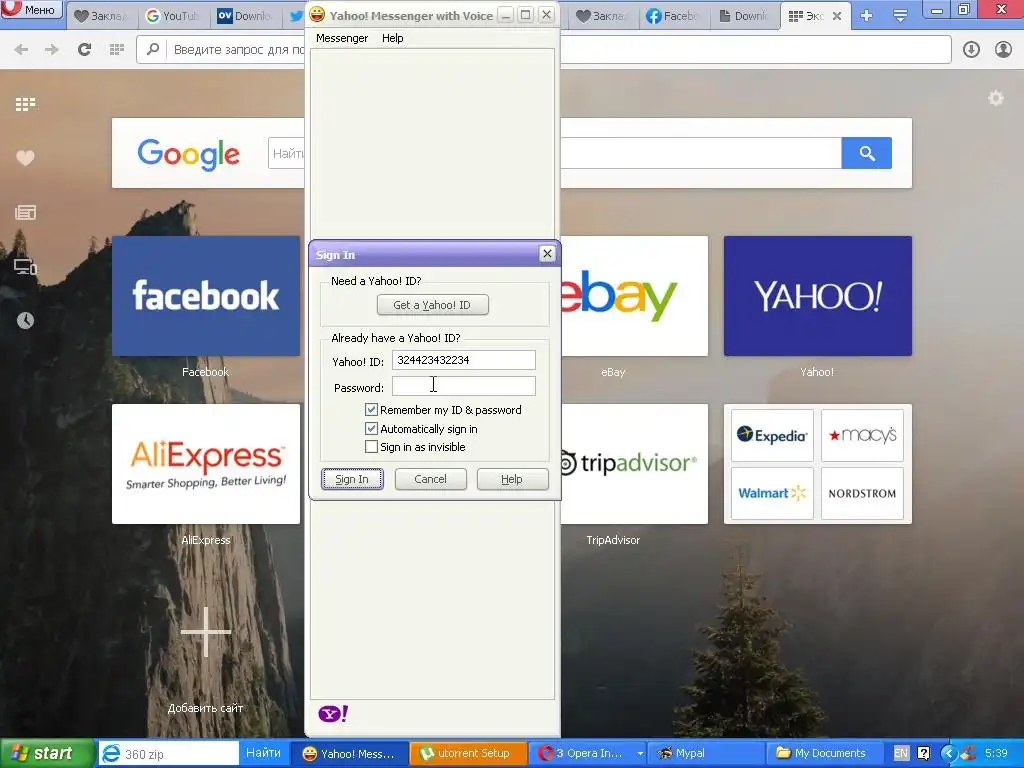Open the Expedia tile in folder

[772, 436]
